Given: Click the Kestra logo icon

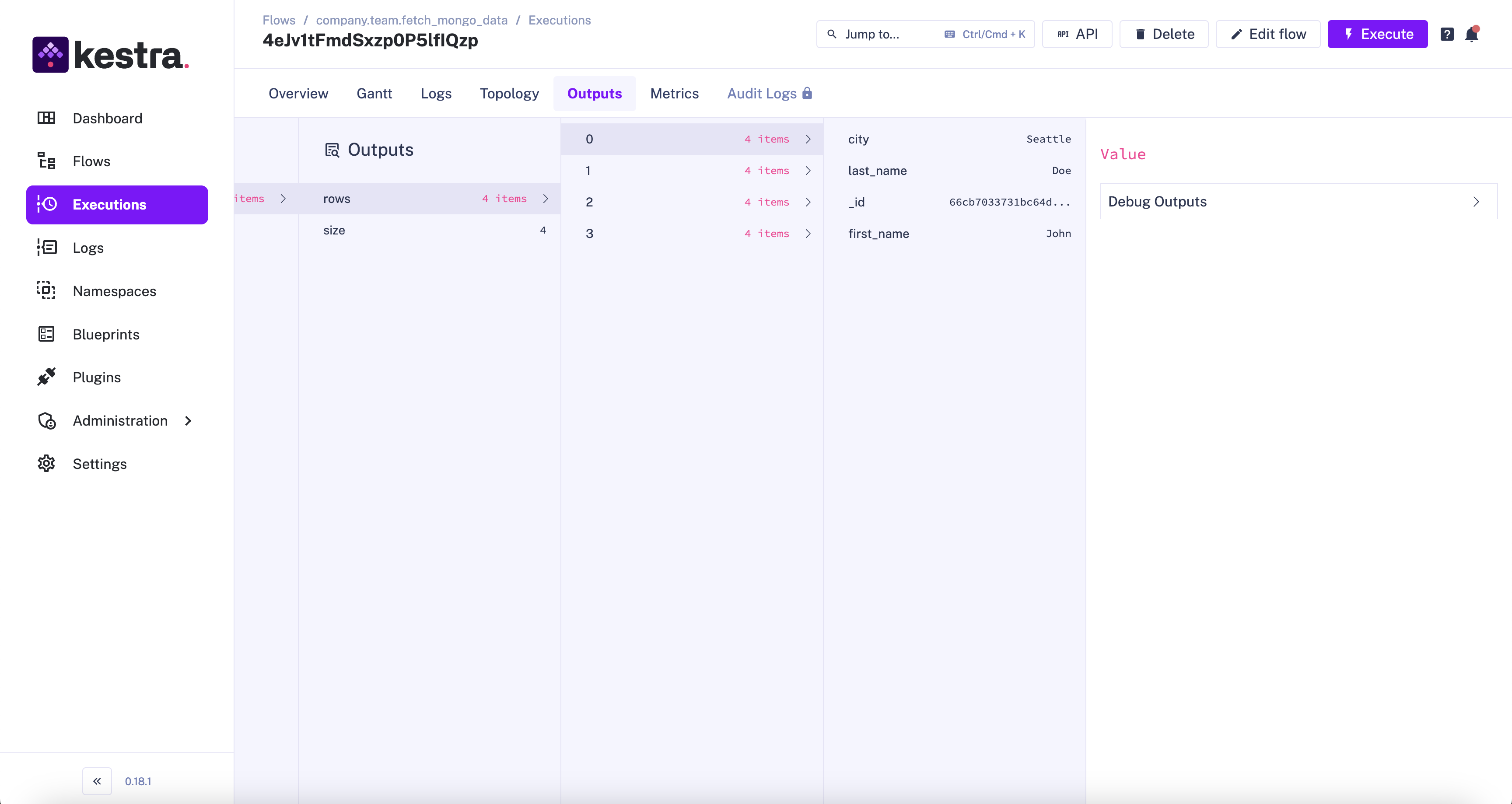Looking at the screenshot, I should (x=50, y=55).
